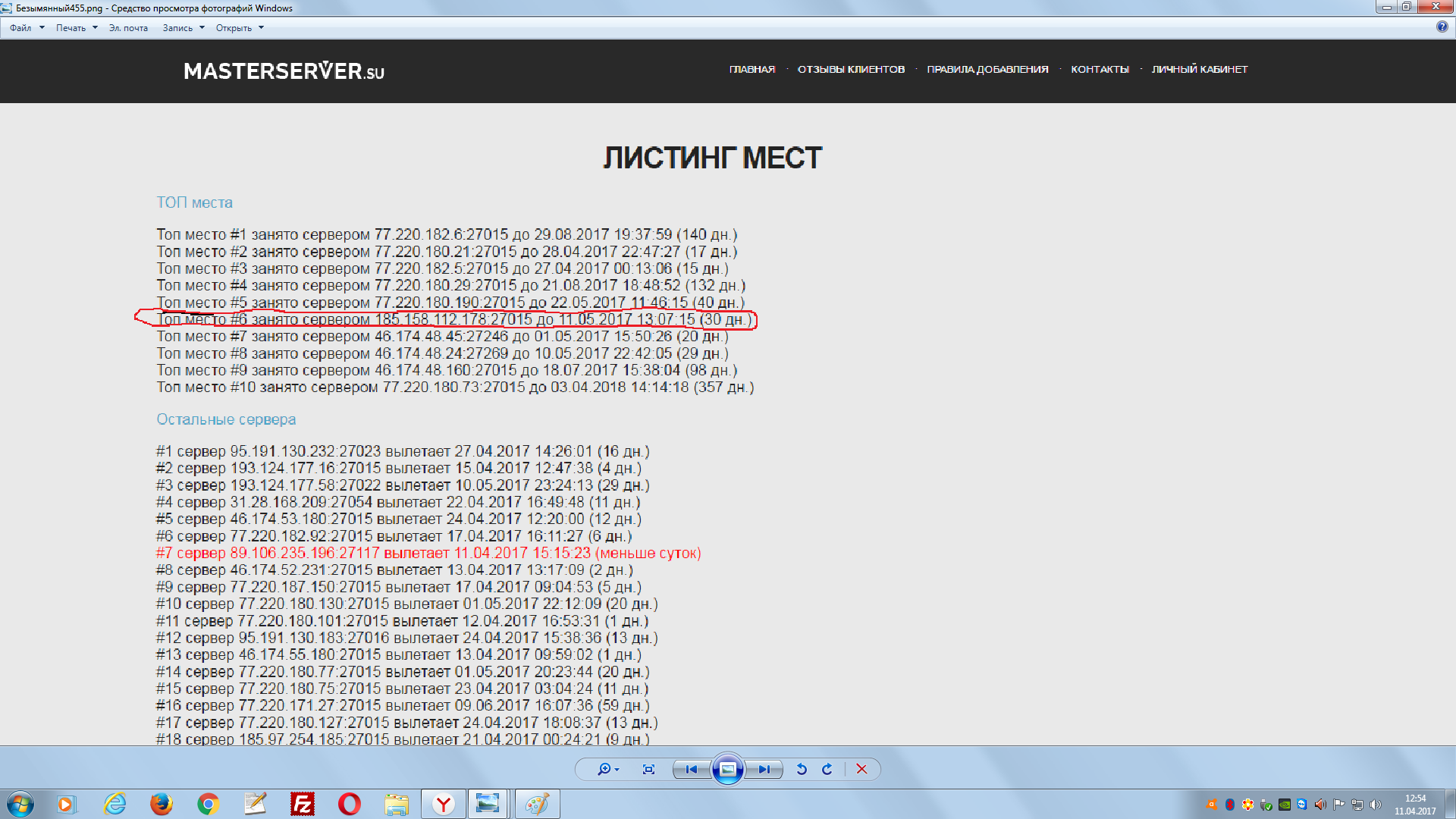Open the zoom magnifier control

tap(607, 769)
